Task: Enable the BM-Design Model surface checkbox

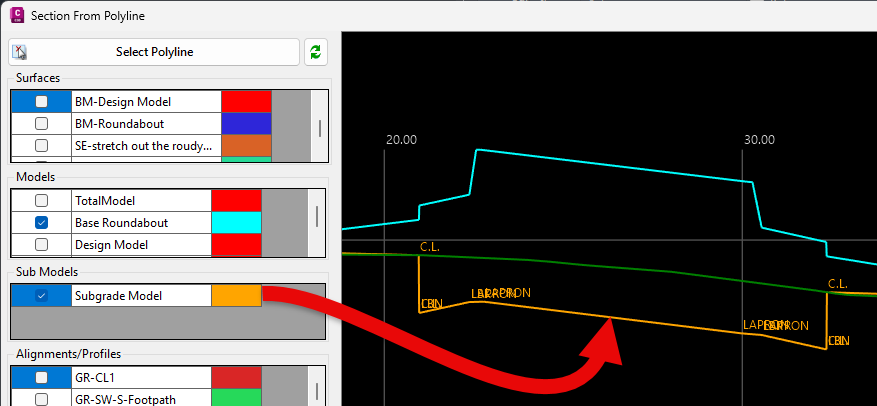Action: click(x=41, y=101)
